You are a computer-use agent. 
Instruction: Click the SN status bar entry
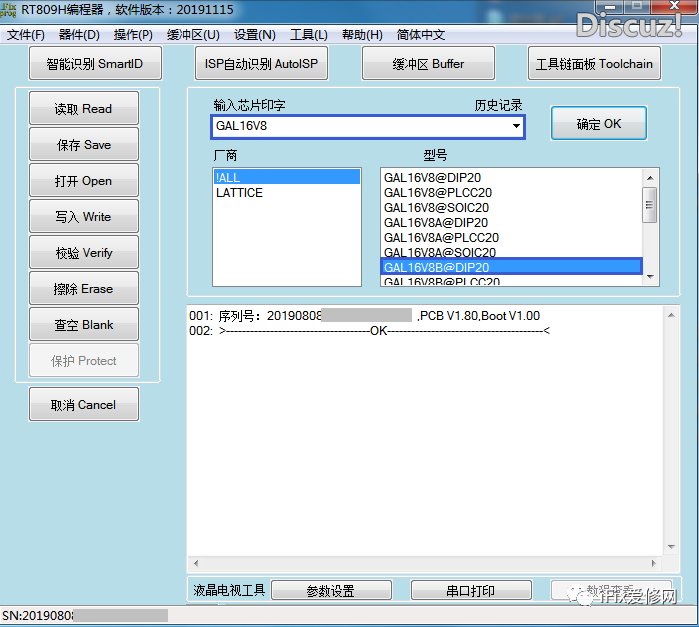[x=85, y=616]
